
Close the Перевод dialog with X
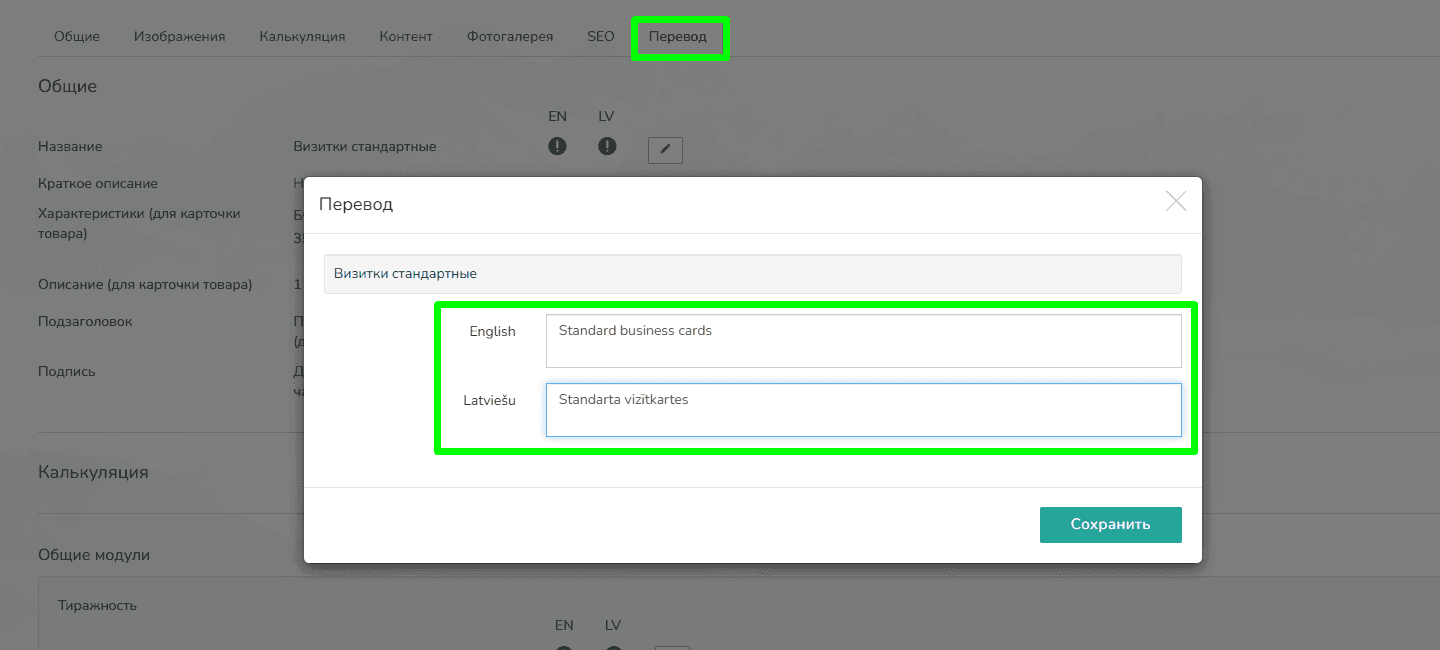point(1176,201)
